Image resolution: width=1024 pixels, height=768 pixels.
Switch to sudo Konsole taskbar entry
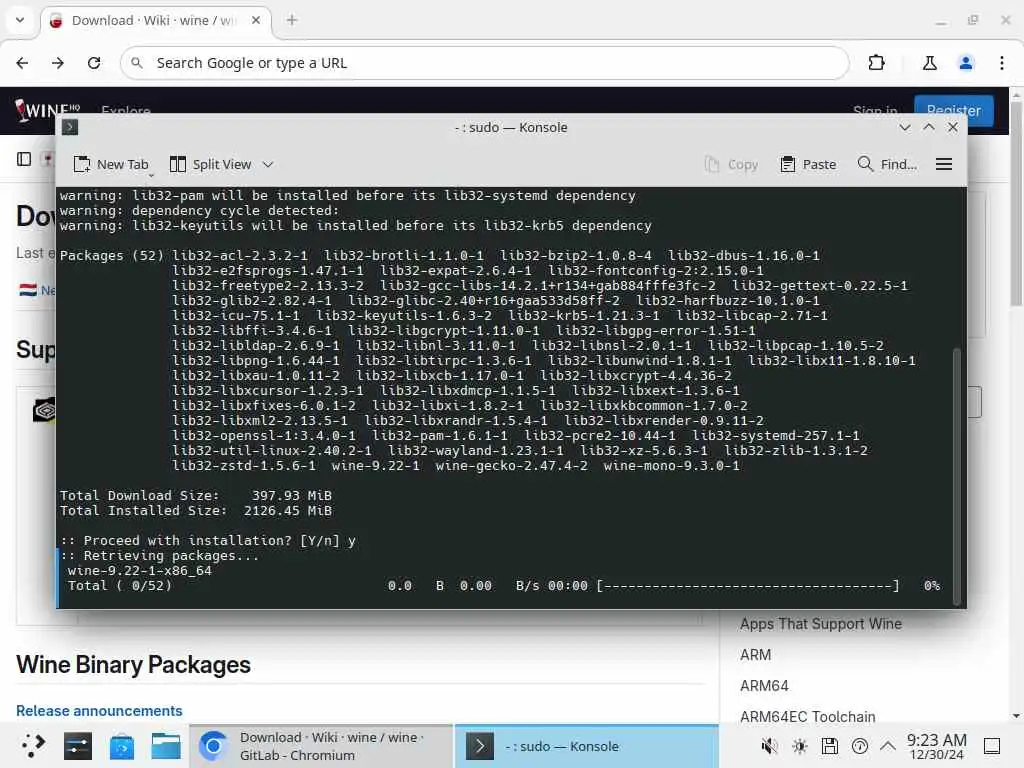586,746
